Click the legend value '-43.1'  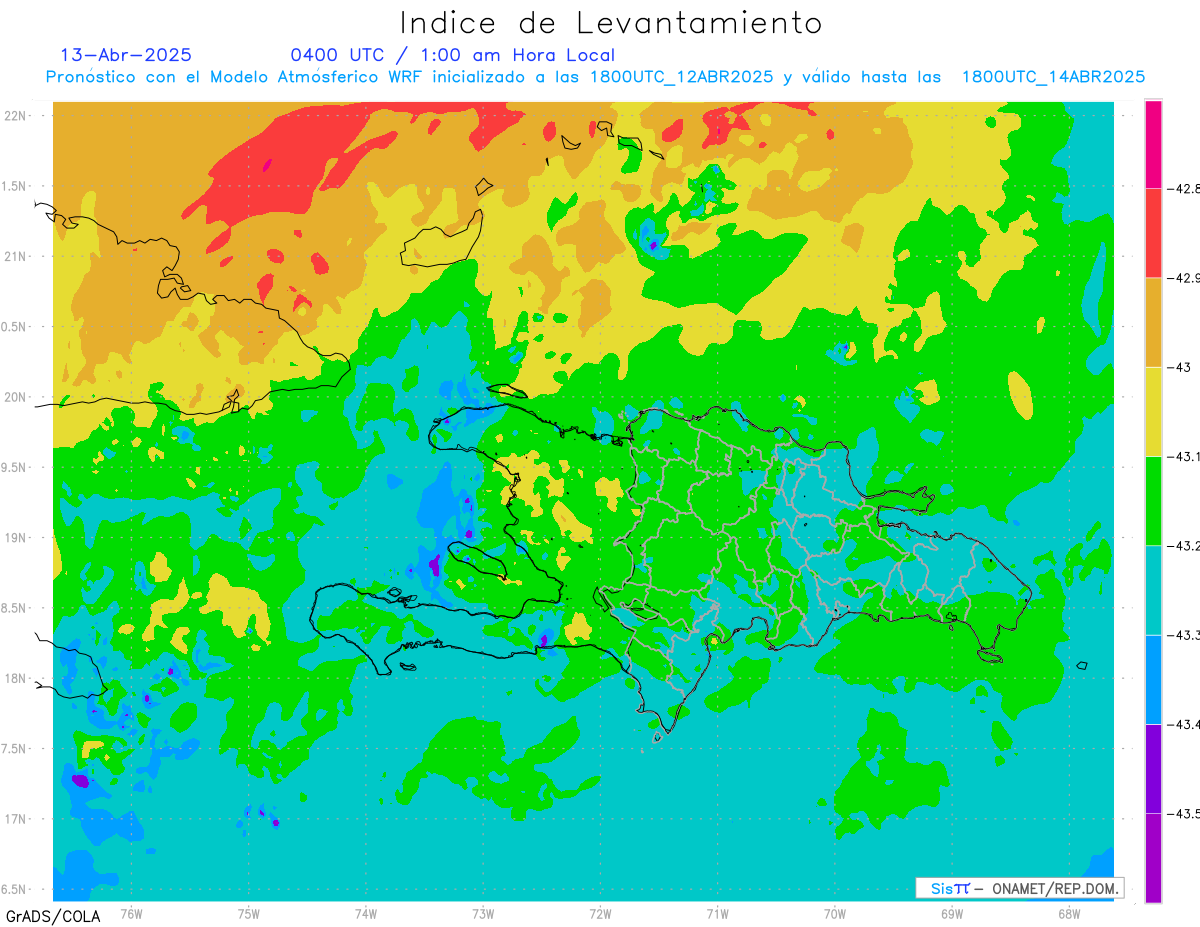[1183, 456]
